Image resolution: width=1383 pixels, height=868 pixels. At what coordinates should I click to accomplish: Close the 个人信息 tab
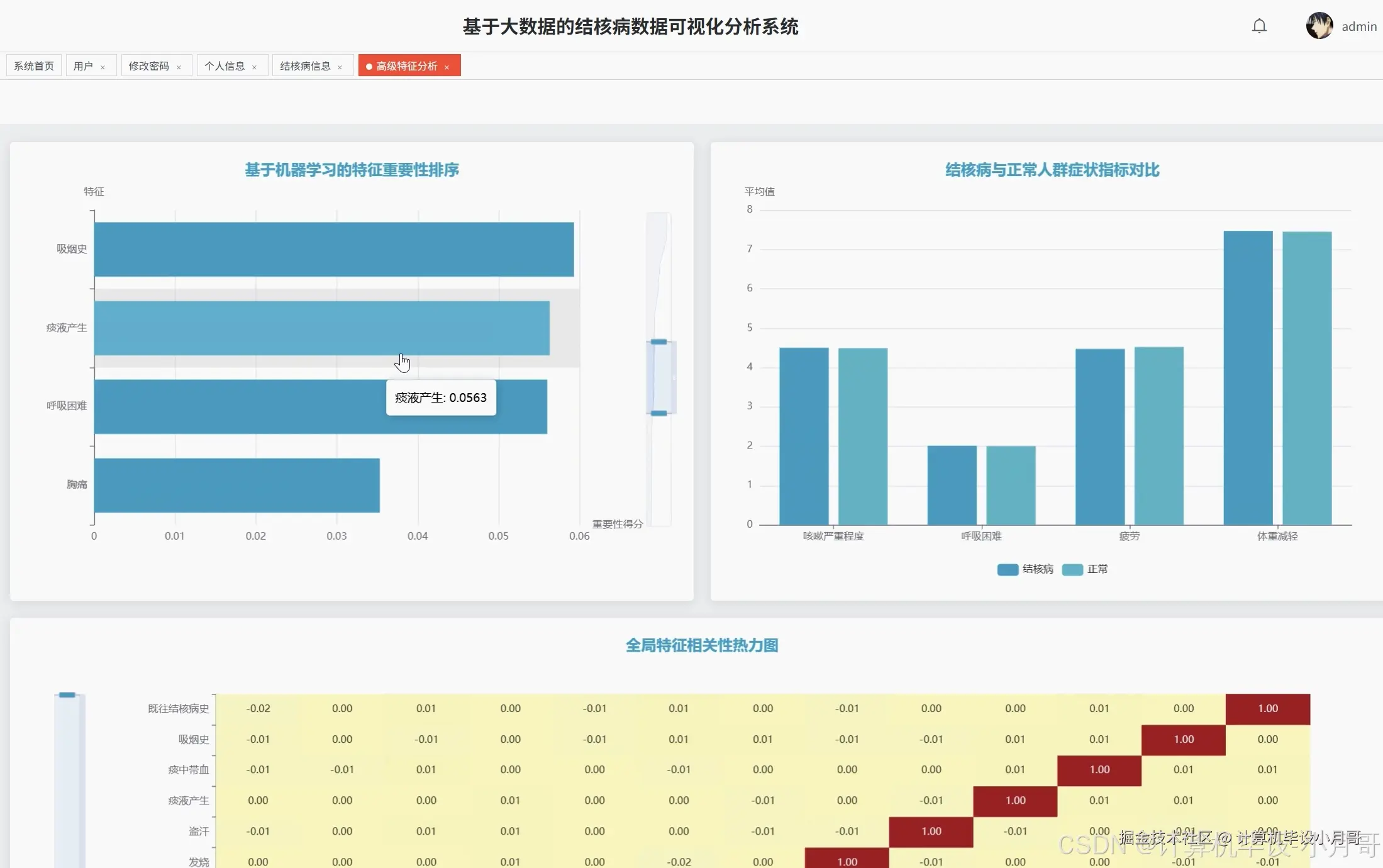tap(254, 67)
